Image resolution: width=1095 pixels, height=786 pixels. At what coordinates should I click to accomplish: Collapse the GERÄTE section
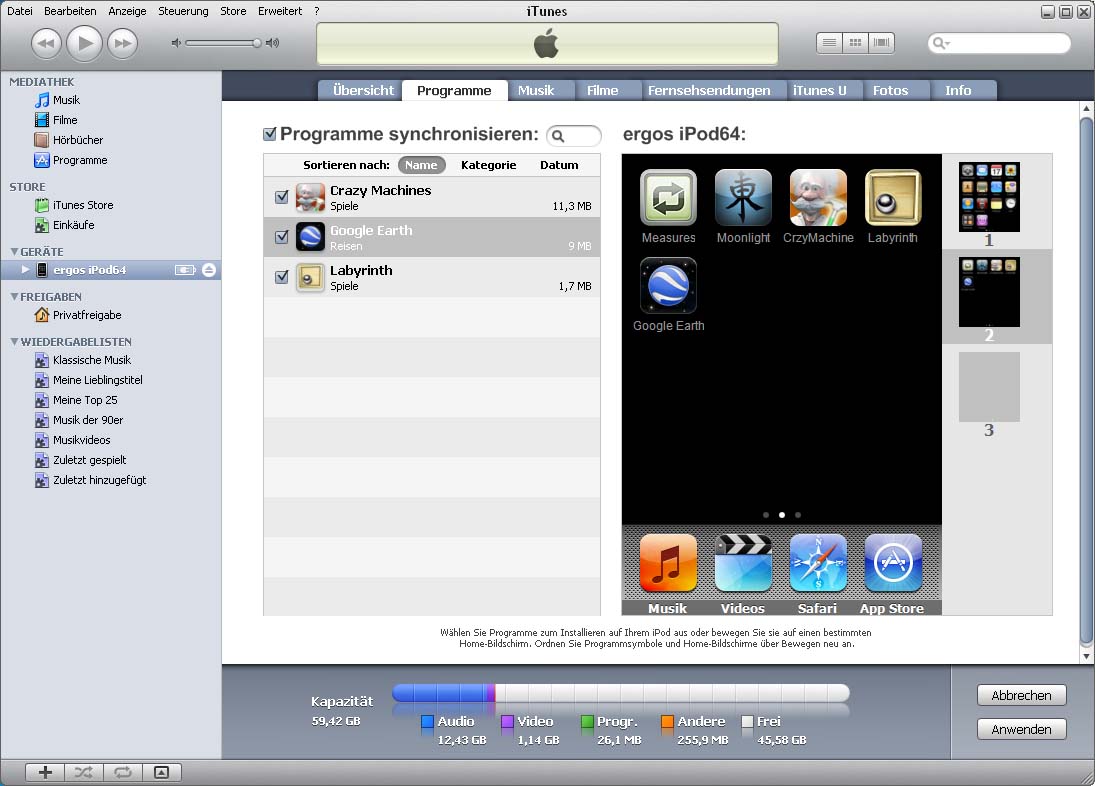pos(14,251)
